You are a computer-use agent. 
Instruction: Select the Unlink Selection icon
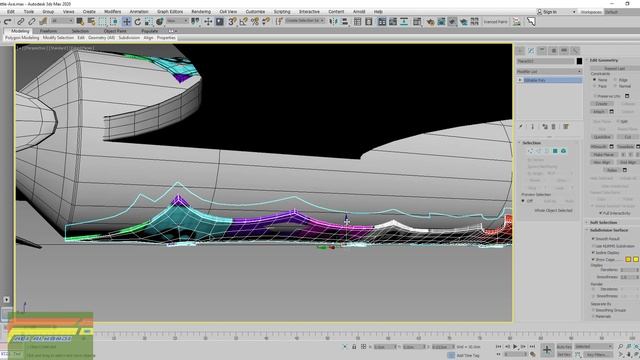click(31, 22)
